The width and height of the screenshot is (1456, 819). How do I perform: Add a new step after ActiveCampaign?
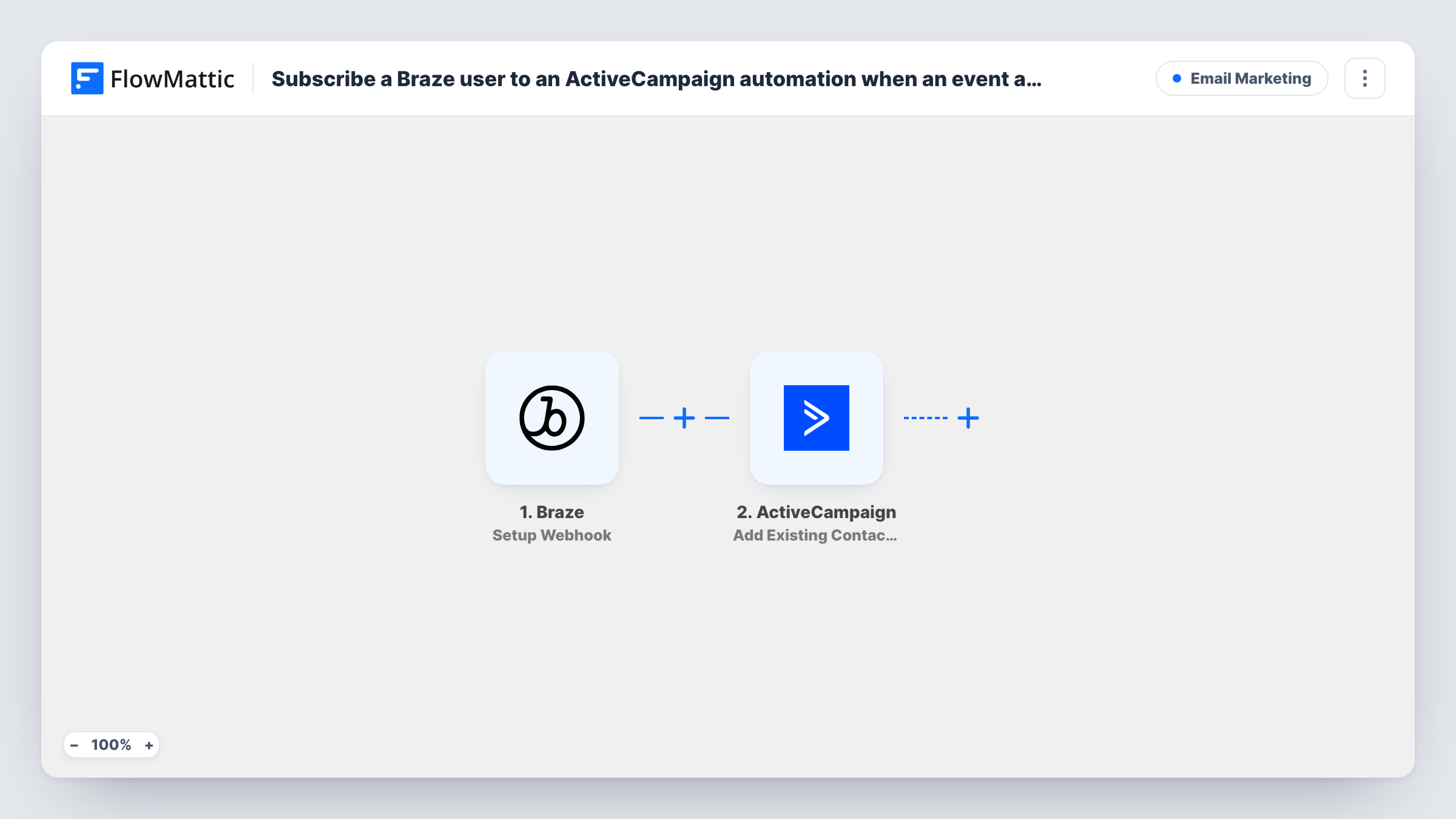click(968, 417)
